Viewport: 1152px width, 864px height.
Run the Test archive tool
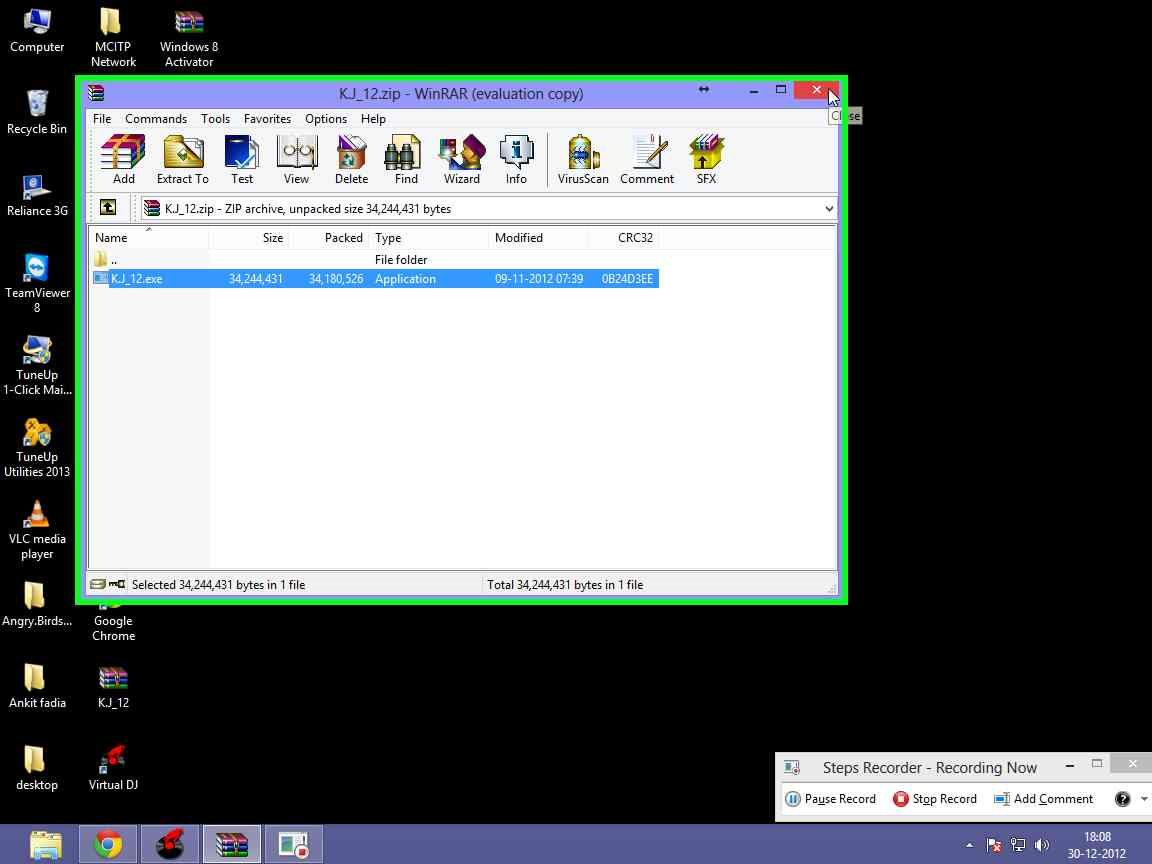point(242,159)
